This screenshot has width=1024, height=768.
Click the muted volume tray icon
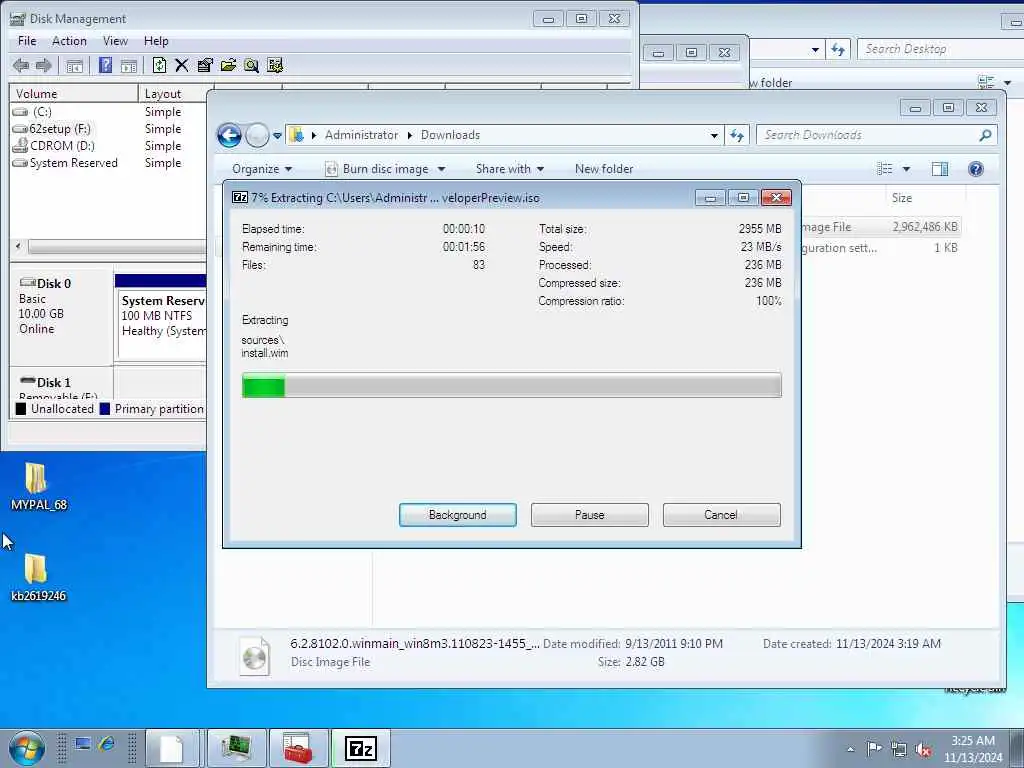923,749
